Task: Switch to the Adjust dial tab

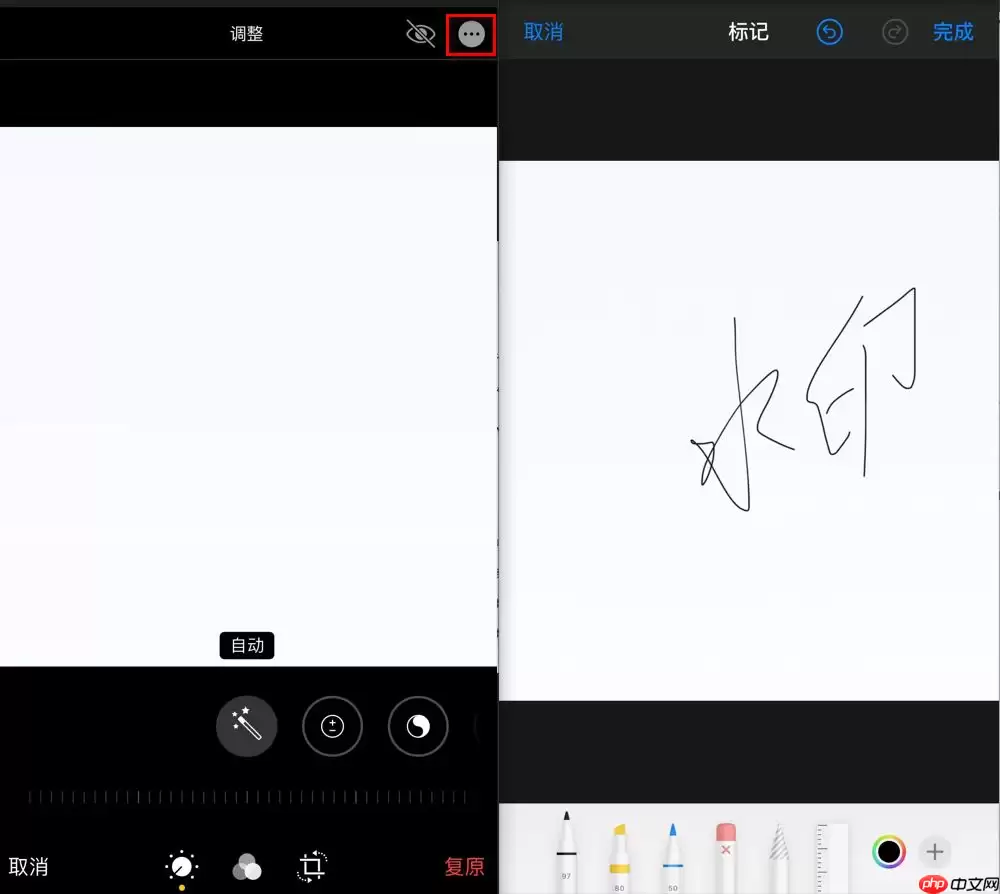Action: [181, 865]
